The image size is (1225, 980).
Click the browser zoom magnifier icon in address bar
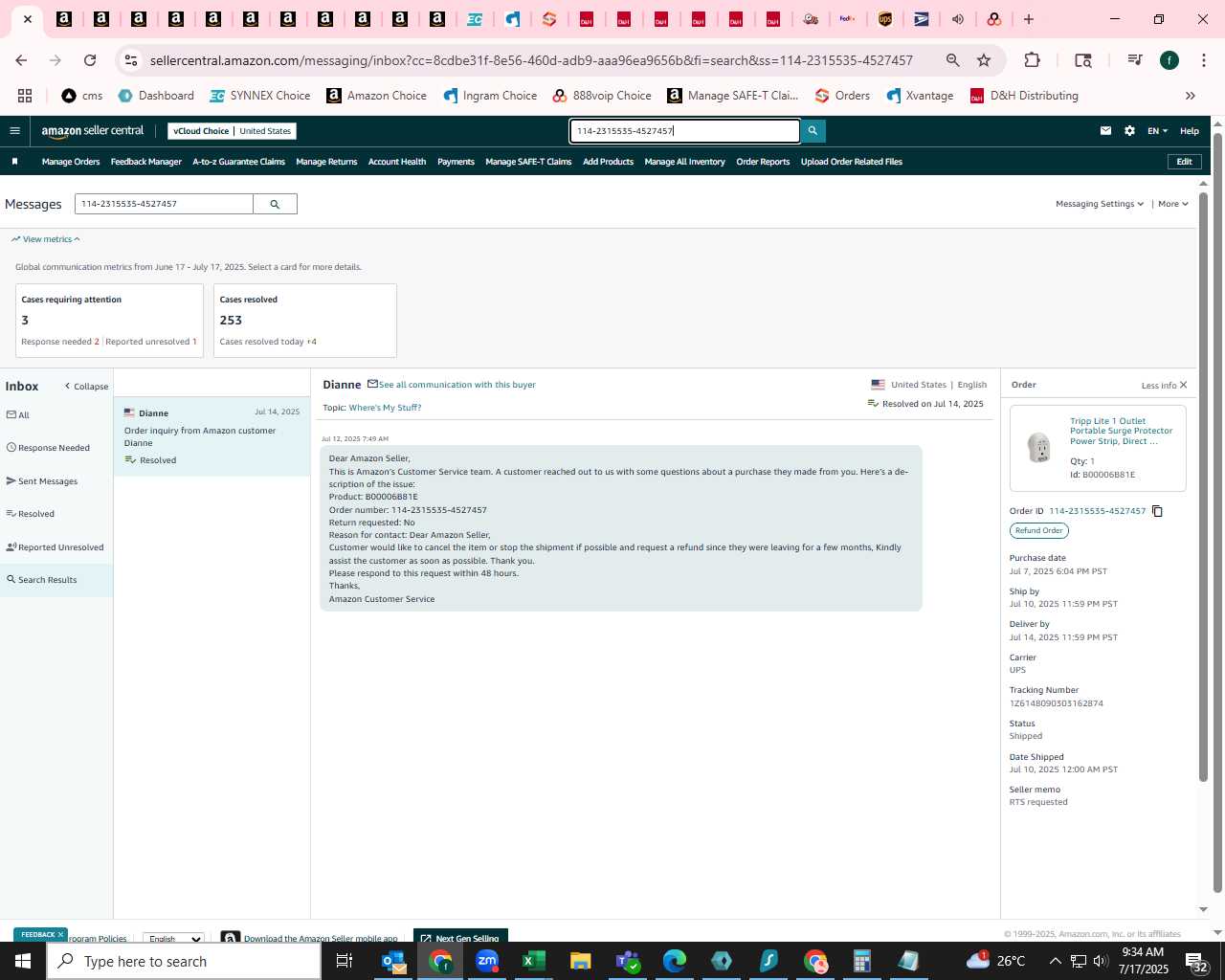pyautogui.click(x=953, y=60)
